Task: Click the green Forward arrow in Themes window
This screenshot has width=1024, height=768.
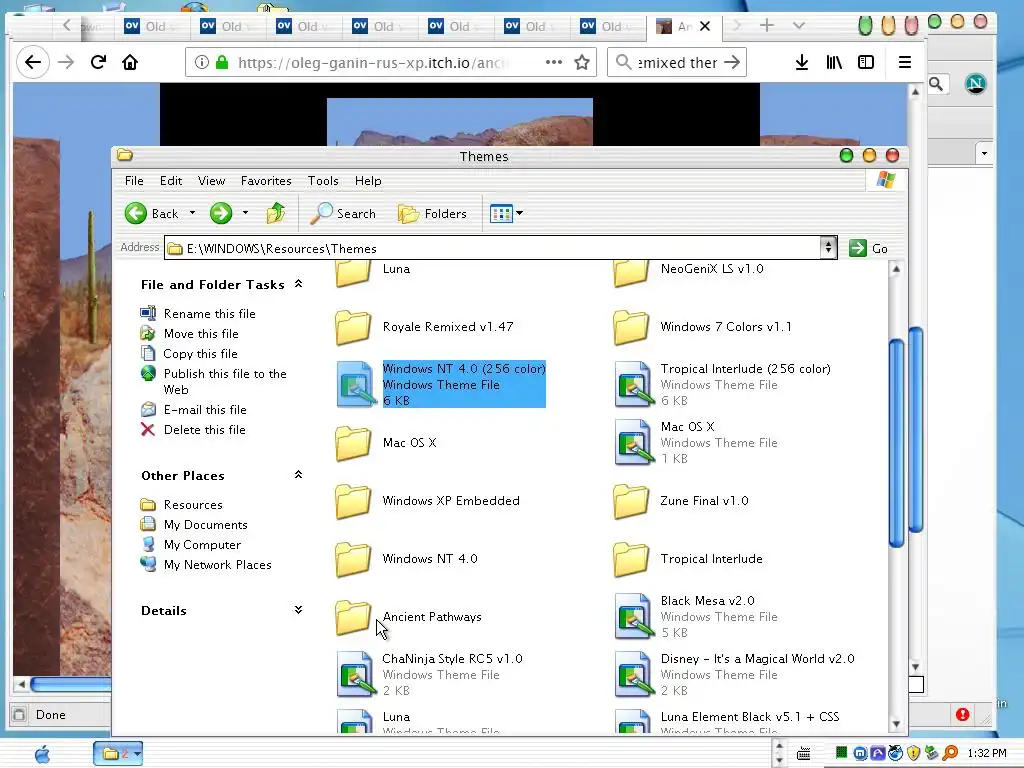Action: (x=221, y=213)
